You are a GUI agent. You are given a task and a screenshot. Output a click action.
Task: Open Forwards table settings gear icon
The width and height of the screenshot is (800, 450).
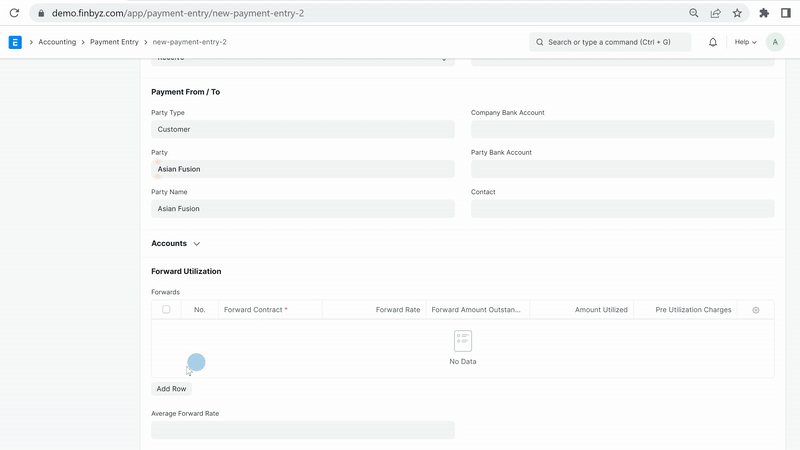[x=755, y=310]
